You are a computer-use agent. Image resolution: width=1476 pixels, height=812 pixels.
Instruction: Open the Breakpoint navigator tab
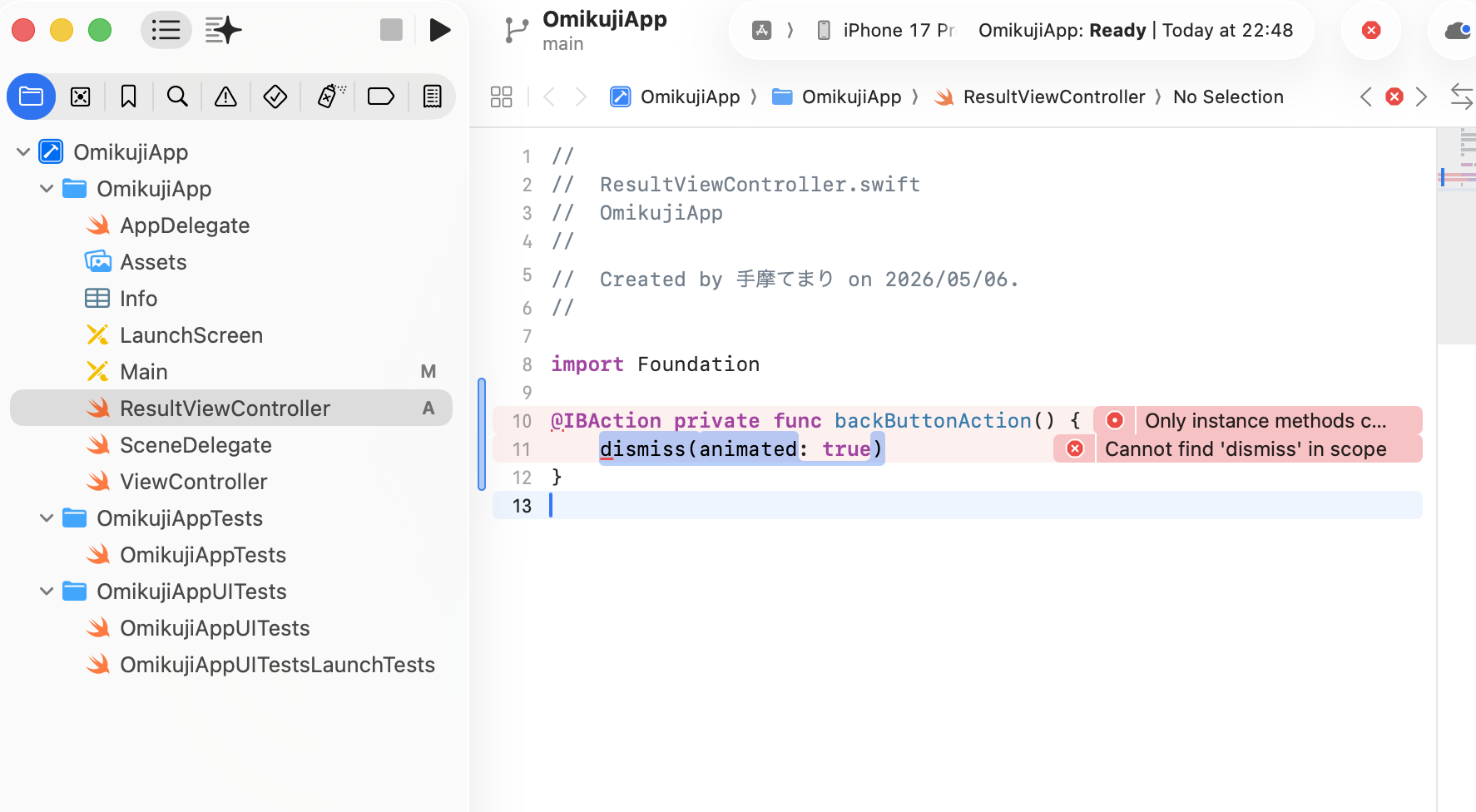[x=381, y=97]
